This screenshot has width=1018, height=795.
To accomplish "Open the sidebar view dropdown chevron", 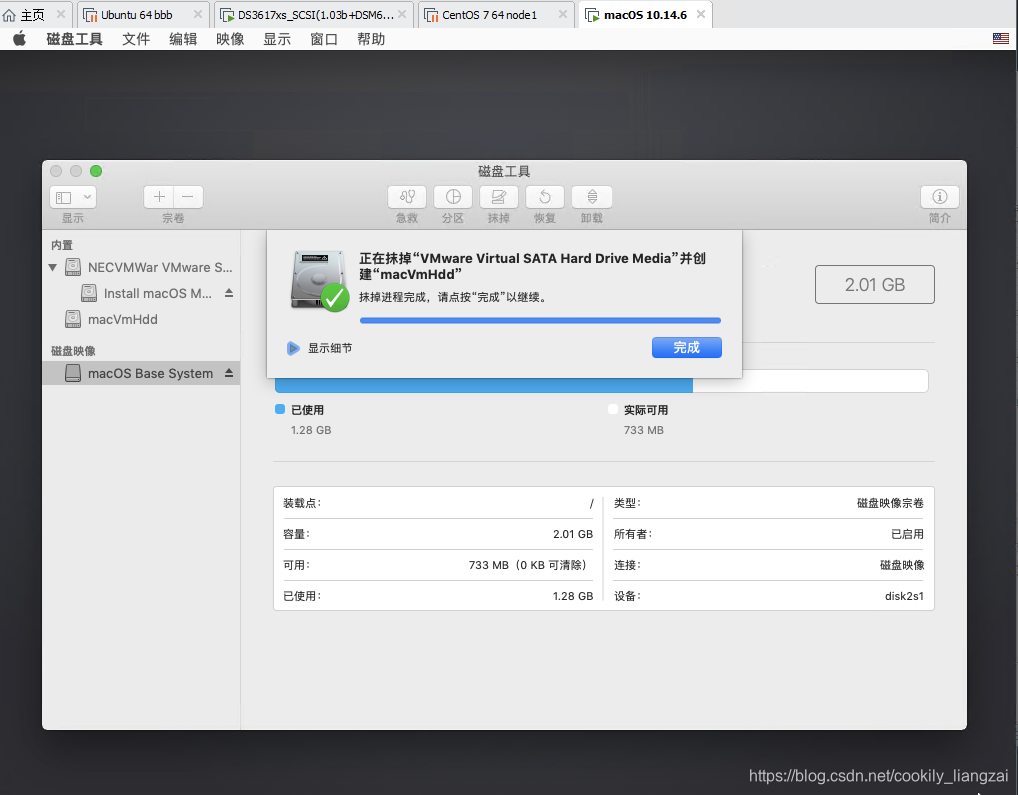I will [x=87, y=197].
